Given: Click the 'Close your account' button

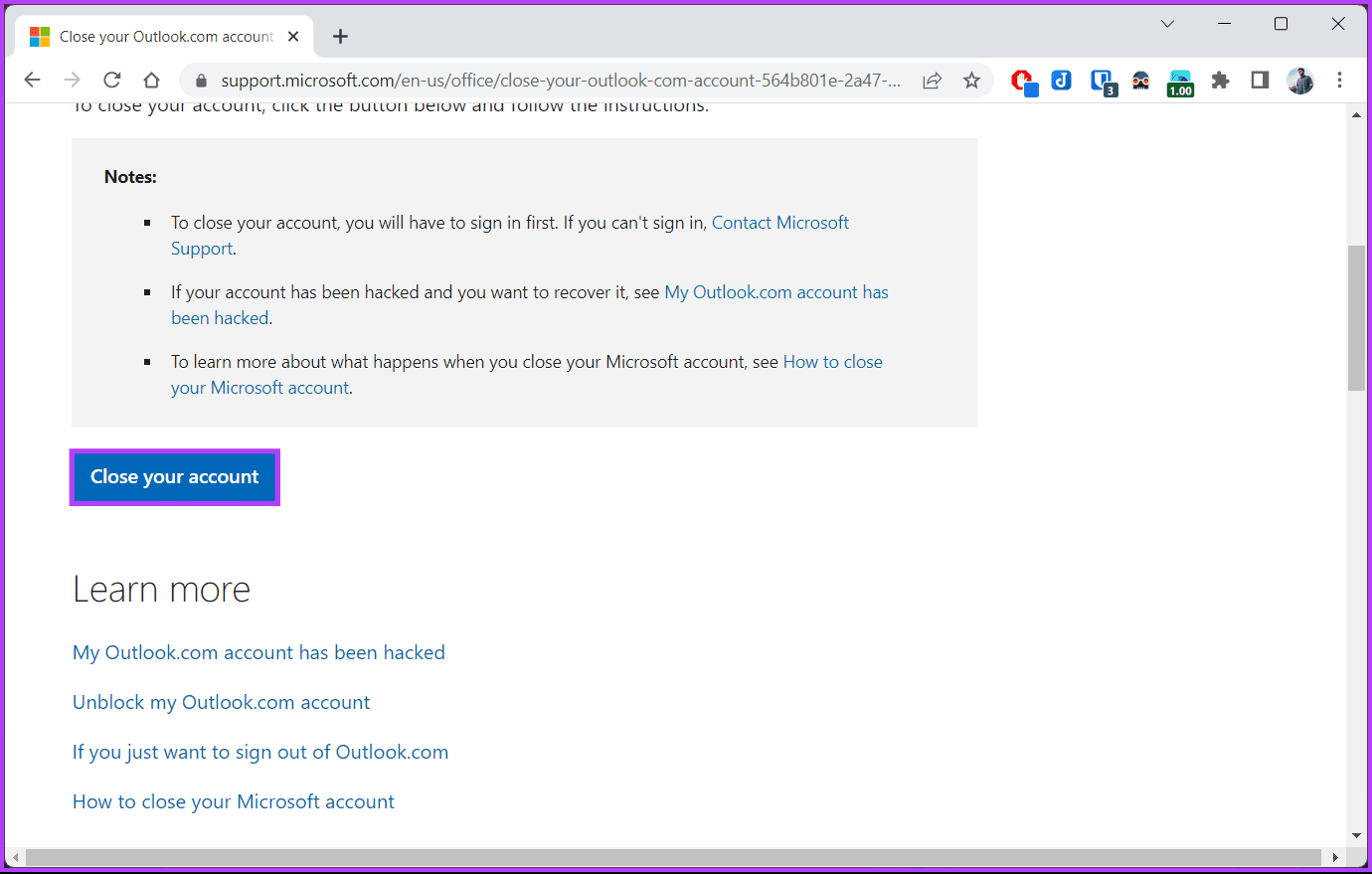Looking at the screenshot, I should coord(175,477).
